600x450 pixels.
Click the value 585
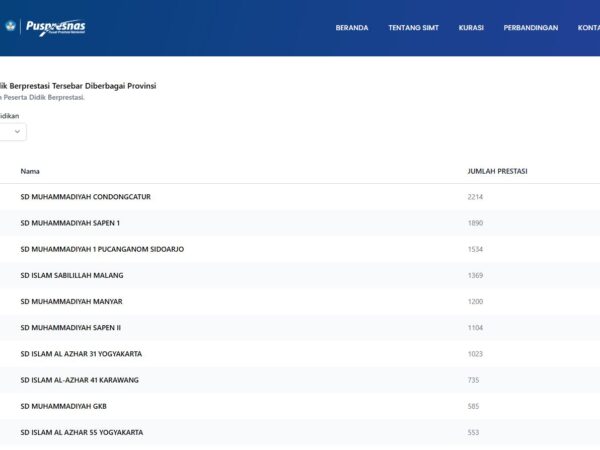click(473, 406)
